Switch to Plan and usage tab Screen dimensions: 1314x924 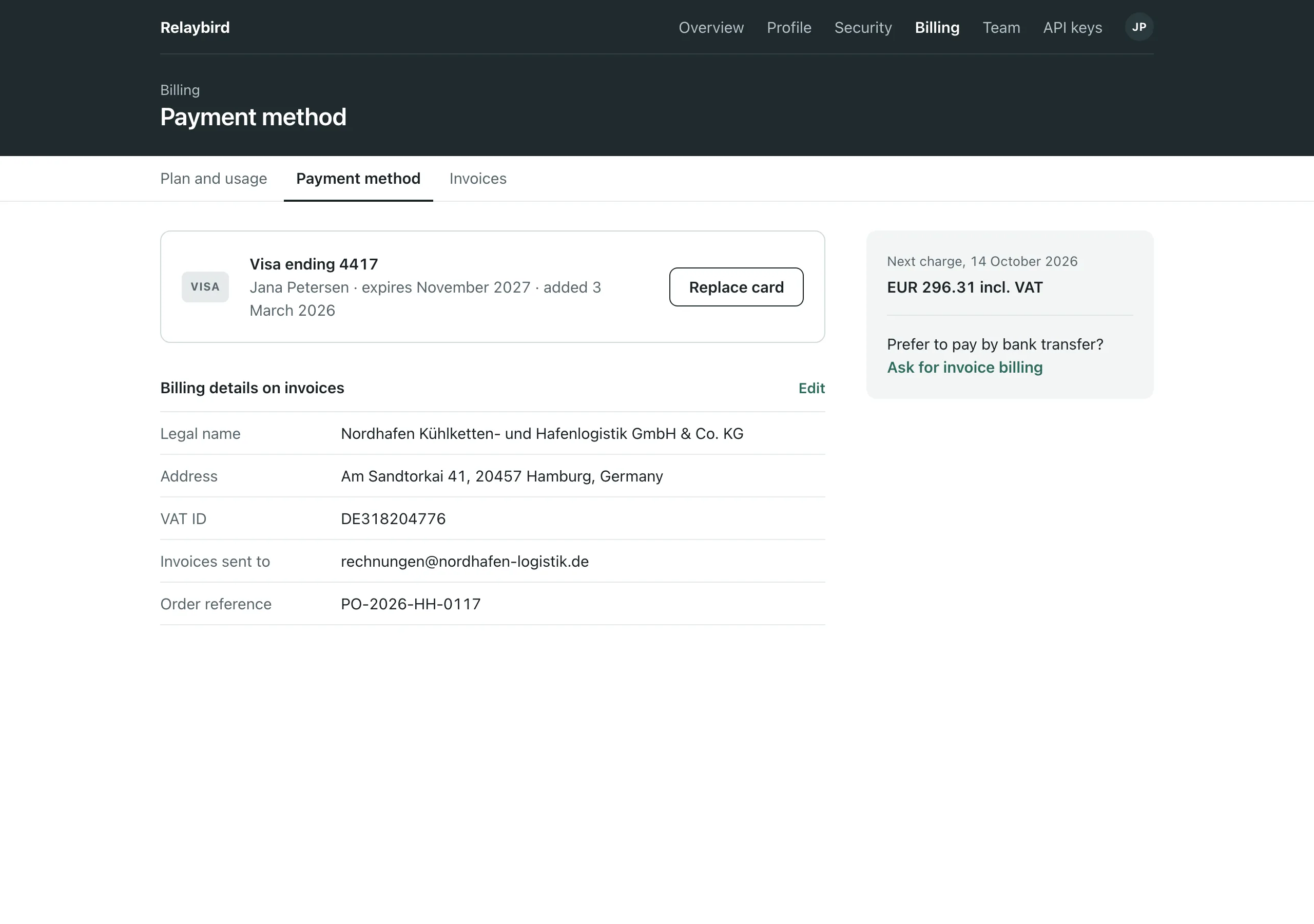point(214,179)
